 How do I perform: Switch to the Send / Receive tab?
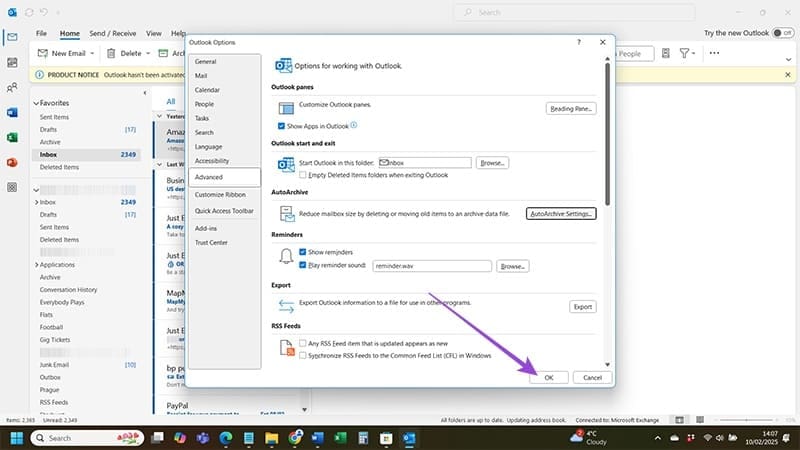pos(113,33)
